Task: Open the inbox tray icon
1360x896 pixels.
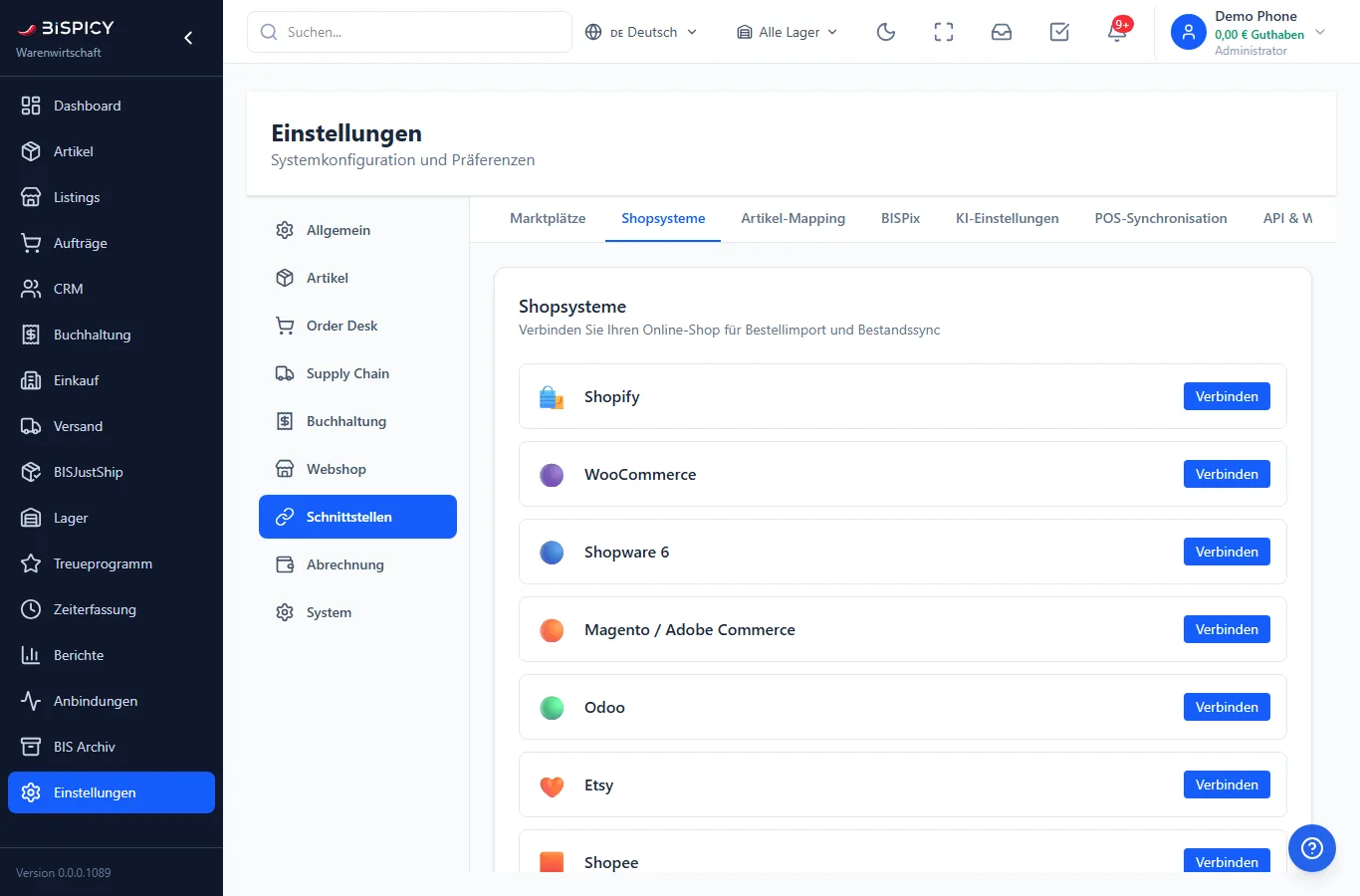Action: [x=1002, y=32]
